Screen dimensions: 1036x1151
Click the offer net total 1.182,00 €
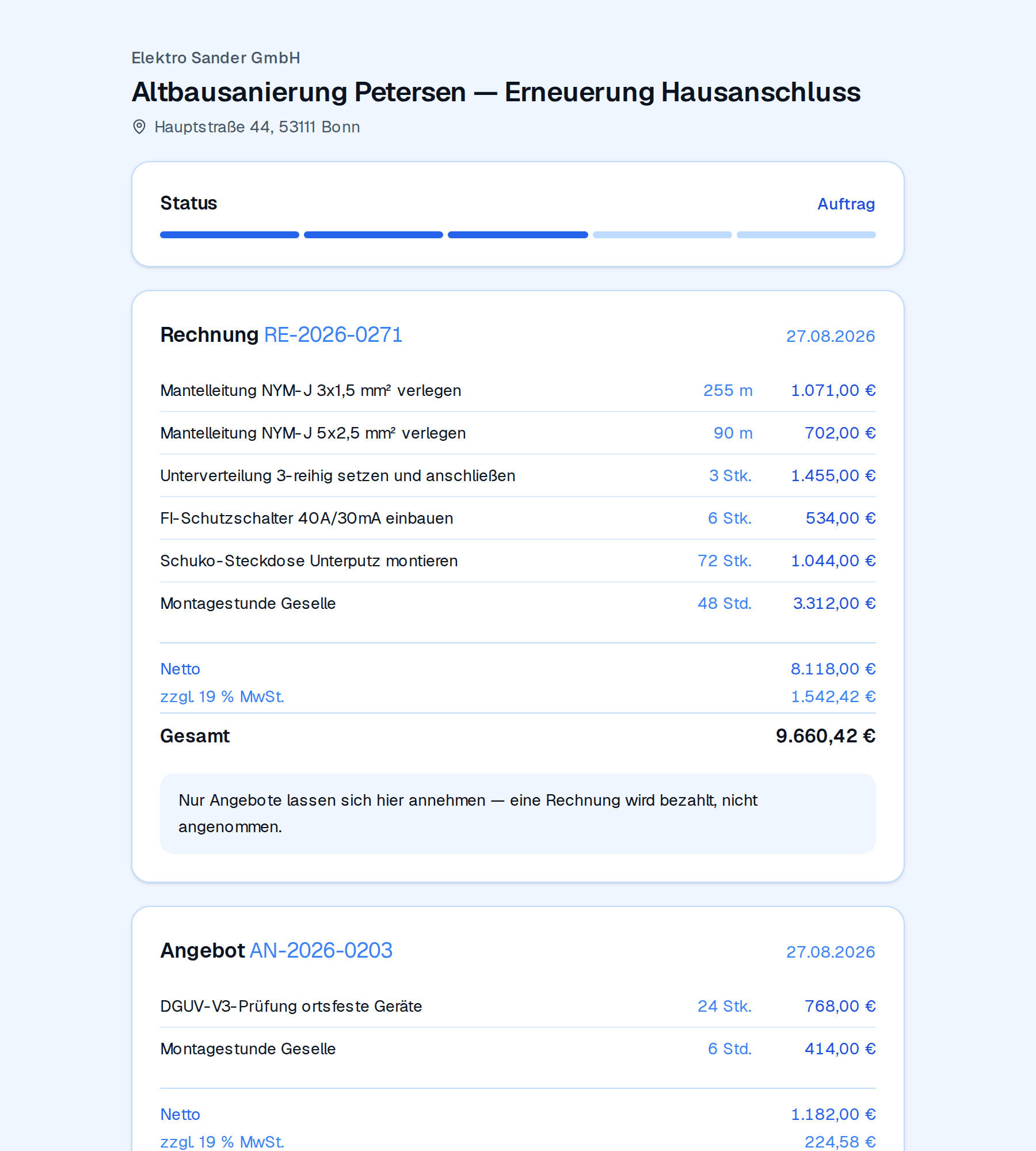(833, 1114)
